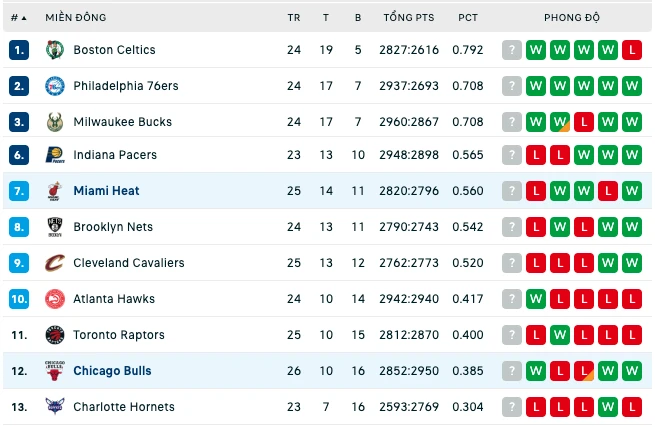Open the Chicago Bulls team link
This screenshot has width=655, height=427.
click(x=112, y=371)
